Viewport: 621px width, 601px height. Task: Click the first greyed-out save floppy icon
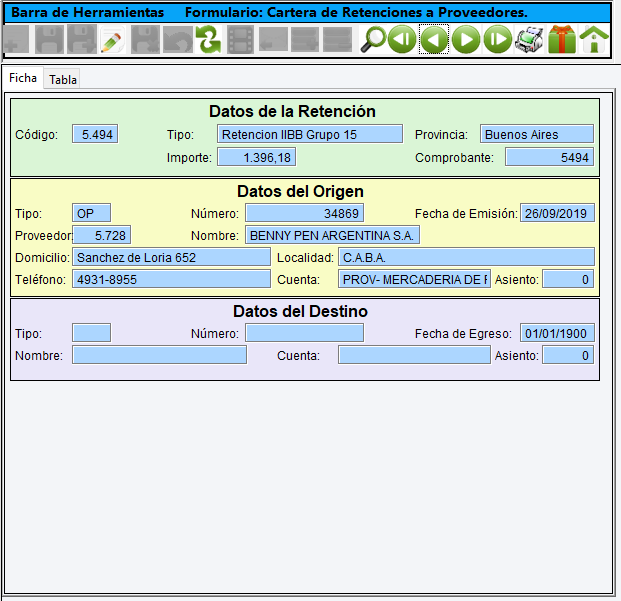click(x=49, y=39)
